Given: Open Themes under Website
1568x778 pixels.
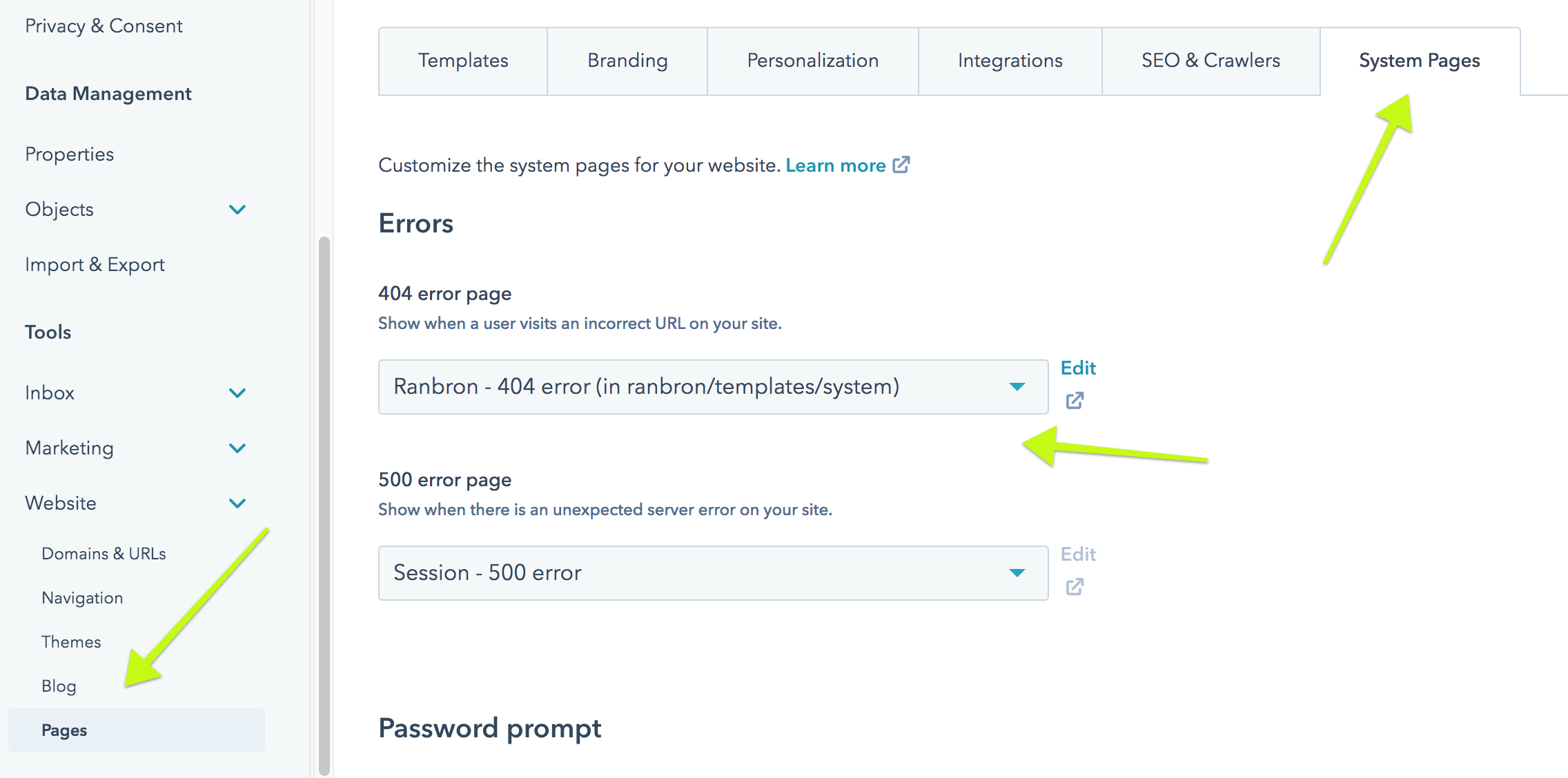Looking at the screenshot, I should coord(71,642).
